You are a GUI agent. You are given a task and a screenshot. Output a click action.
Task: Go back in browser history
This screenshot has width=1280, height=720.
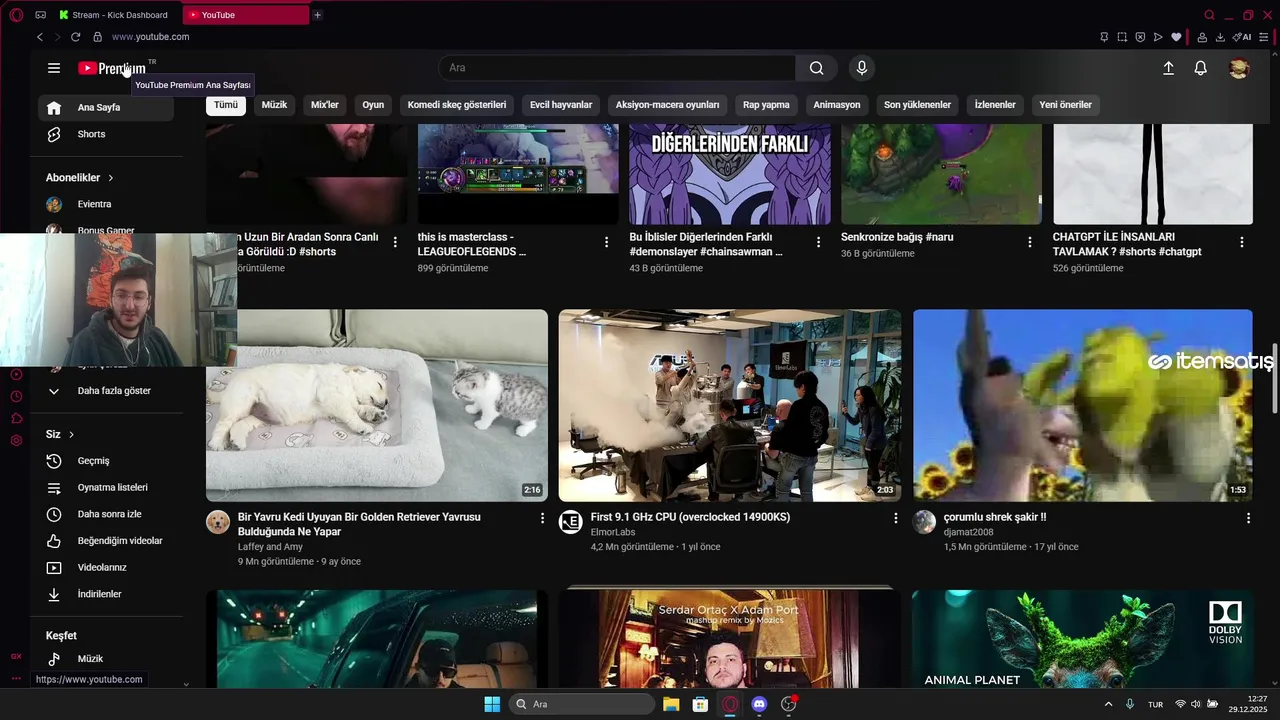tap(40, 37)
